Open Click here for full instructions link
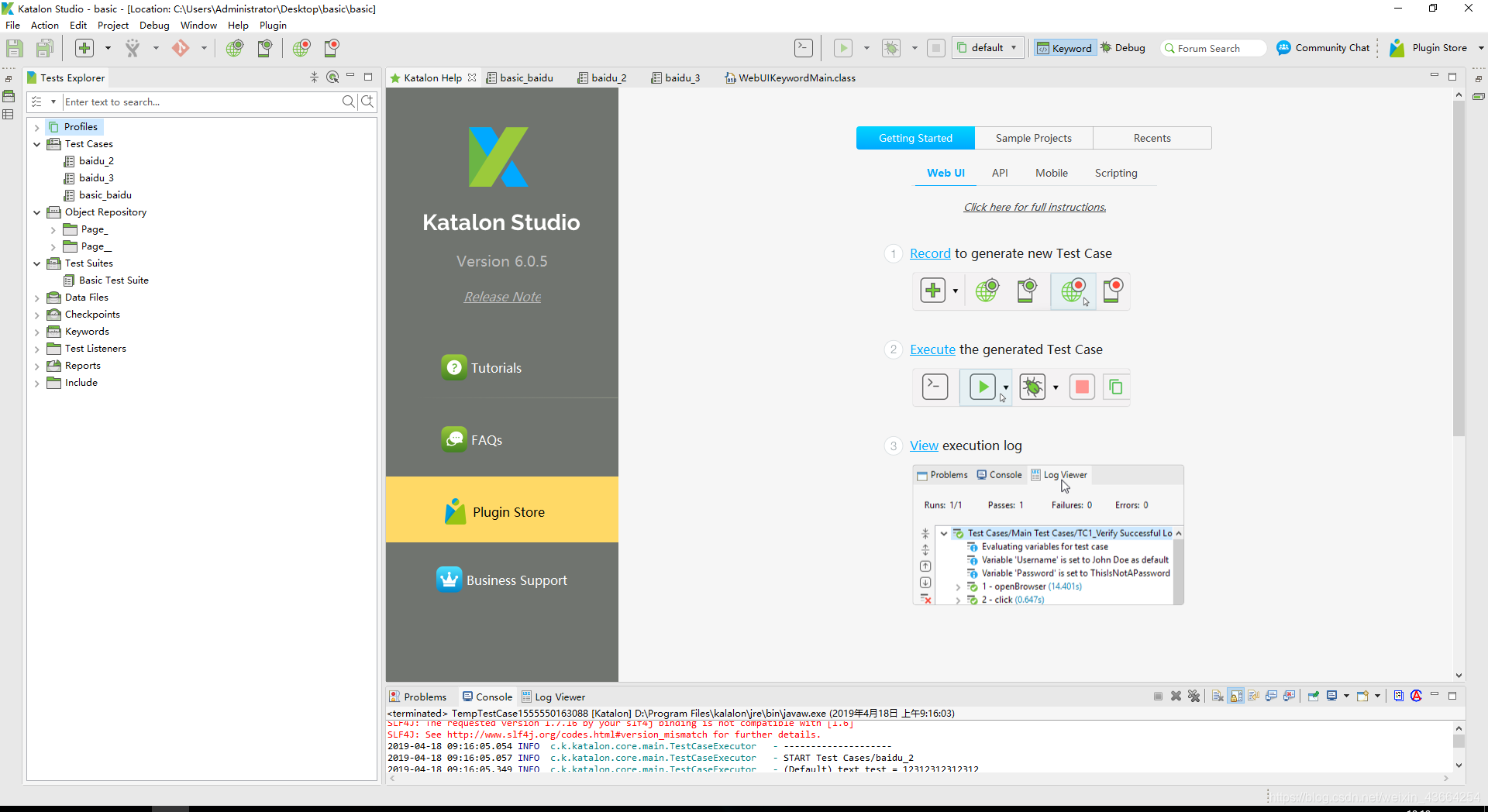Image resolution: width=1488 pixels, height=812 pixels. tap(1035, 207)
